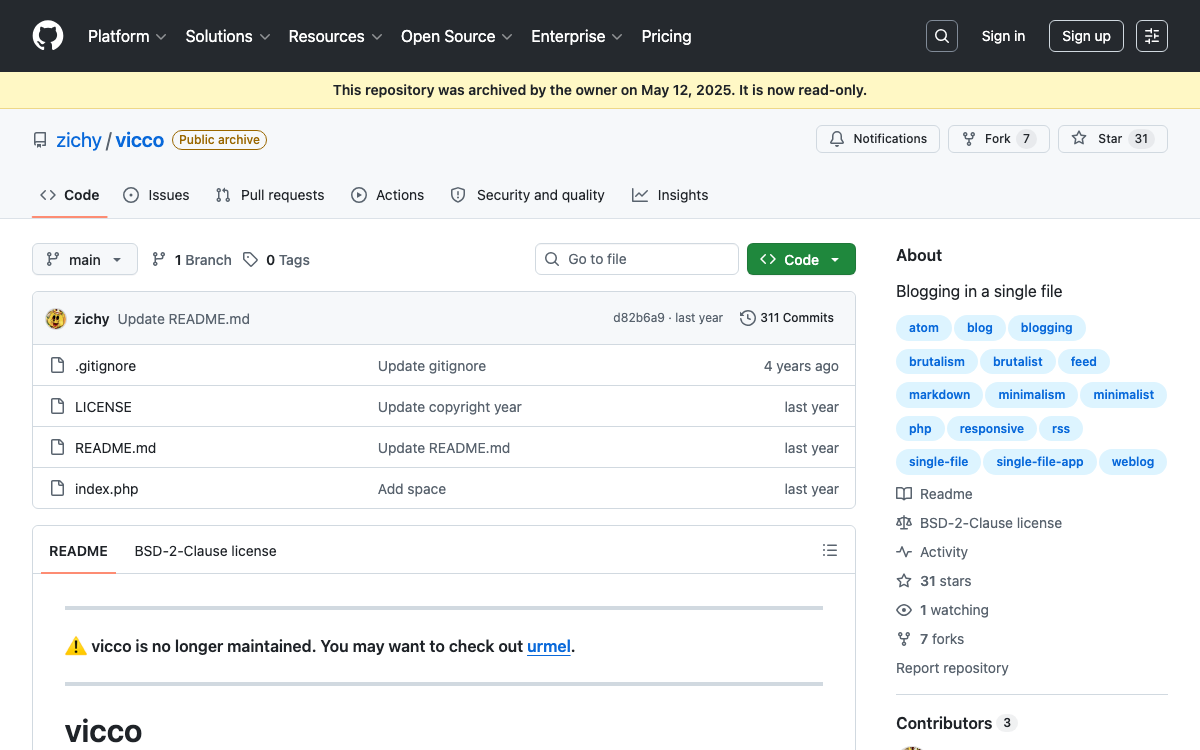This screenshot has width=1200, height=750.
Task: Click the Sign up button
Action: click(x=1086, y=36)
